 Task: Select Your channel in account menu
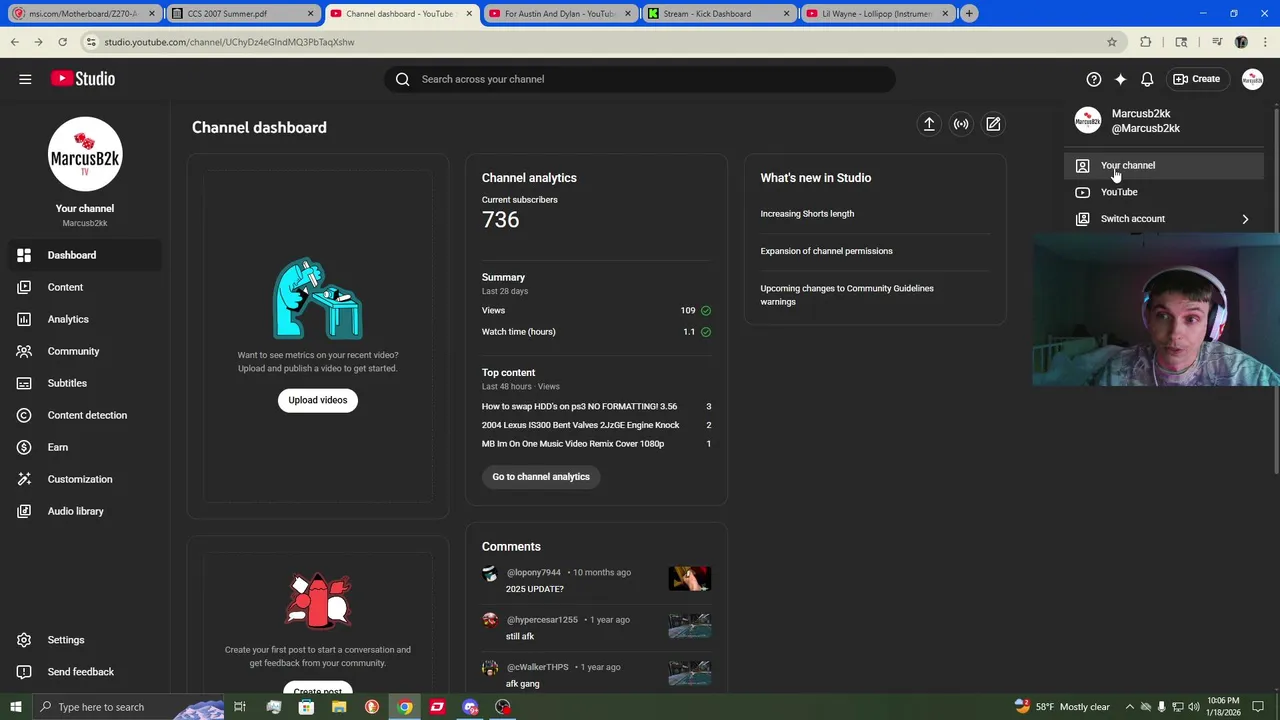tap(1165, 165)
